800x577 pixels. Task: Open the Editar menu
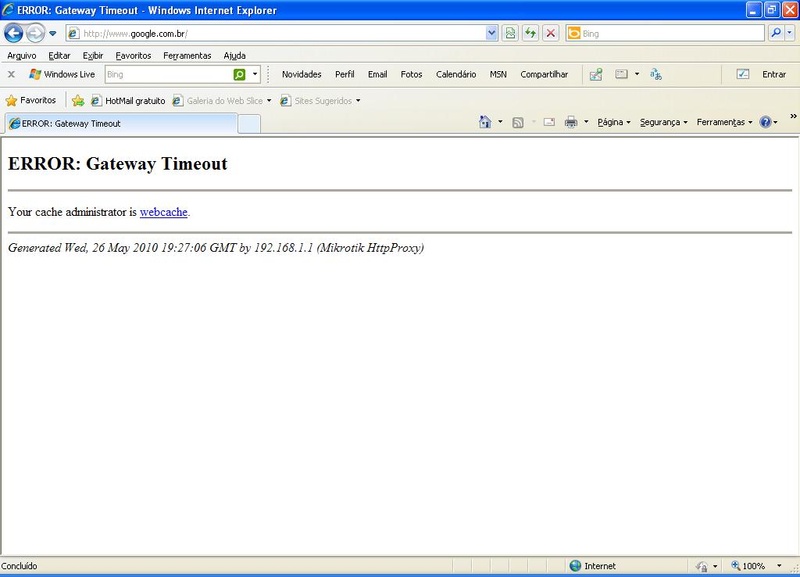coord(59,56)
